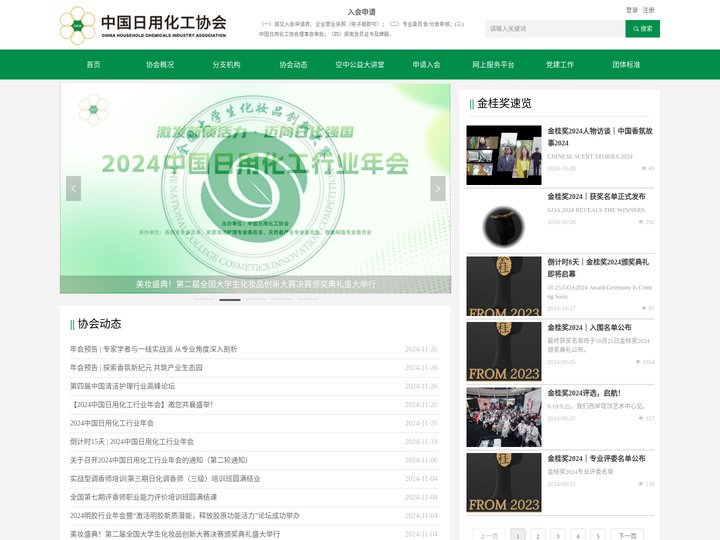The height and width of the screenshot is (540, 720).
Task: Open news 第四届中国清洁护理行业高峰论坛
Action: point(122,386)
